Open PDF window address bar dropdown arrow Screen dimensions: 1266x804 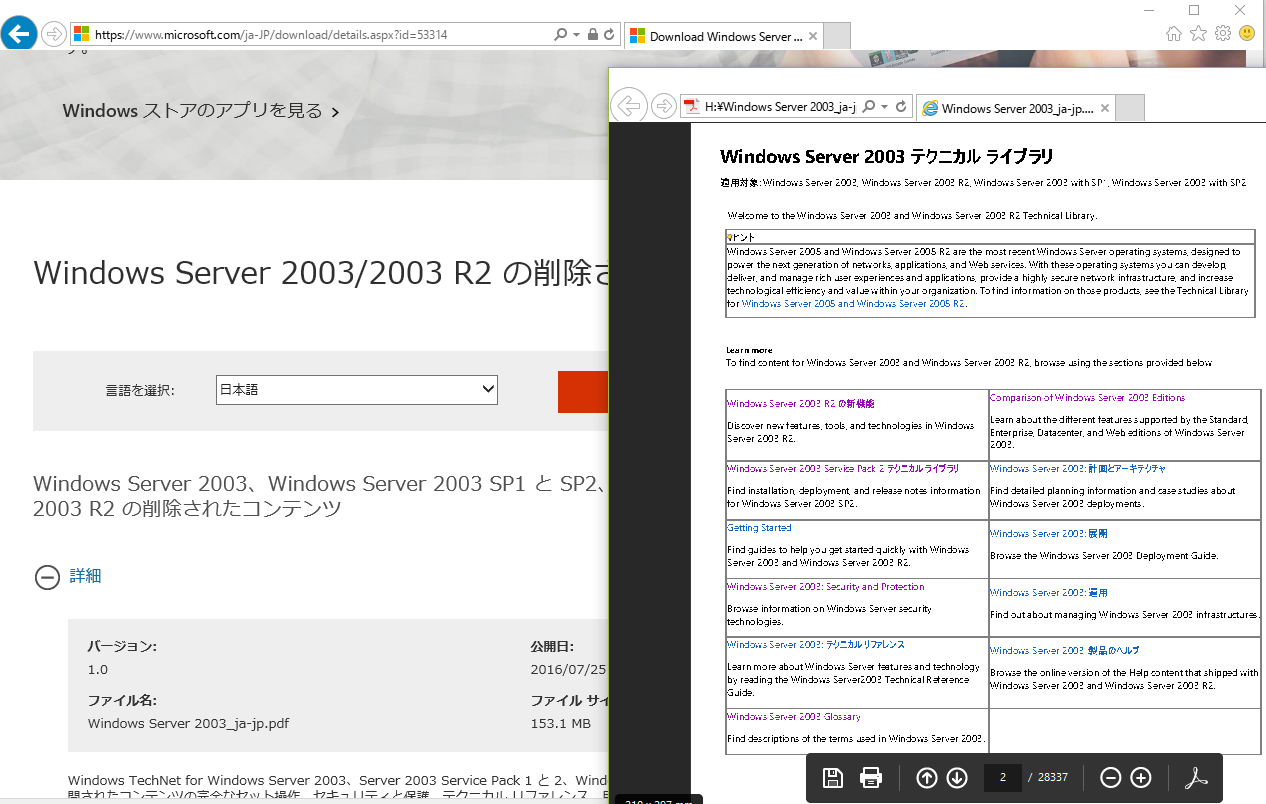[x=884, y=107]
